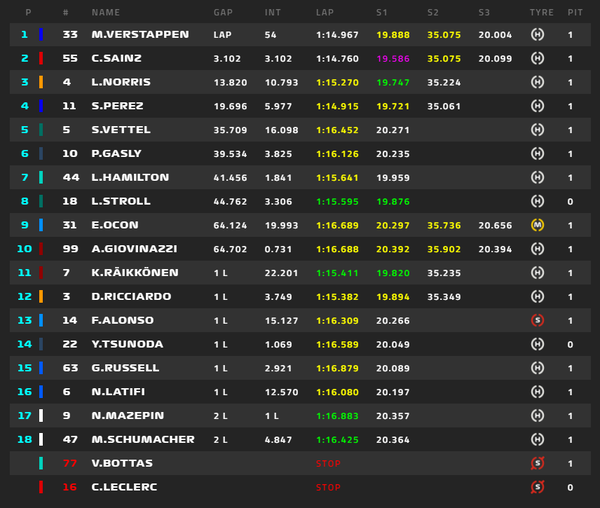Image resolution: width=600 pixels, height=508 pixels.
Task: Click Bottas's soft tyre icon
Action: click(537, 463)
